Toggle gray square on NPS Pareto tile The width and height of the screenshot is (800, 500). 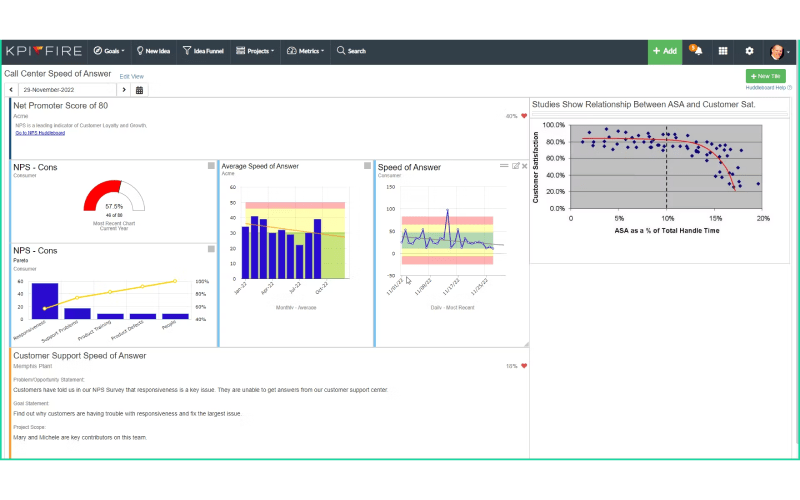click(211, 249)
